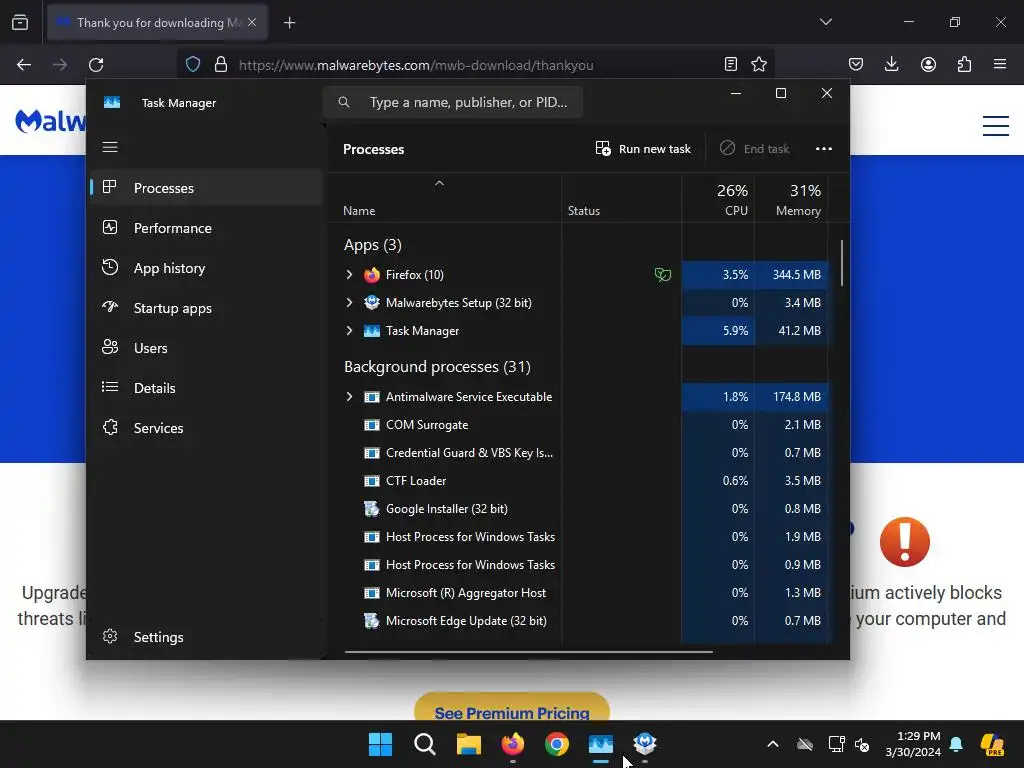This screenshot has width=1024, height=768.
Task: Expand the Malwarebytes Setup process group
Action: tap(349, 302)
